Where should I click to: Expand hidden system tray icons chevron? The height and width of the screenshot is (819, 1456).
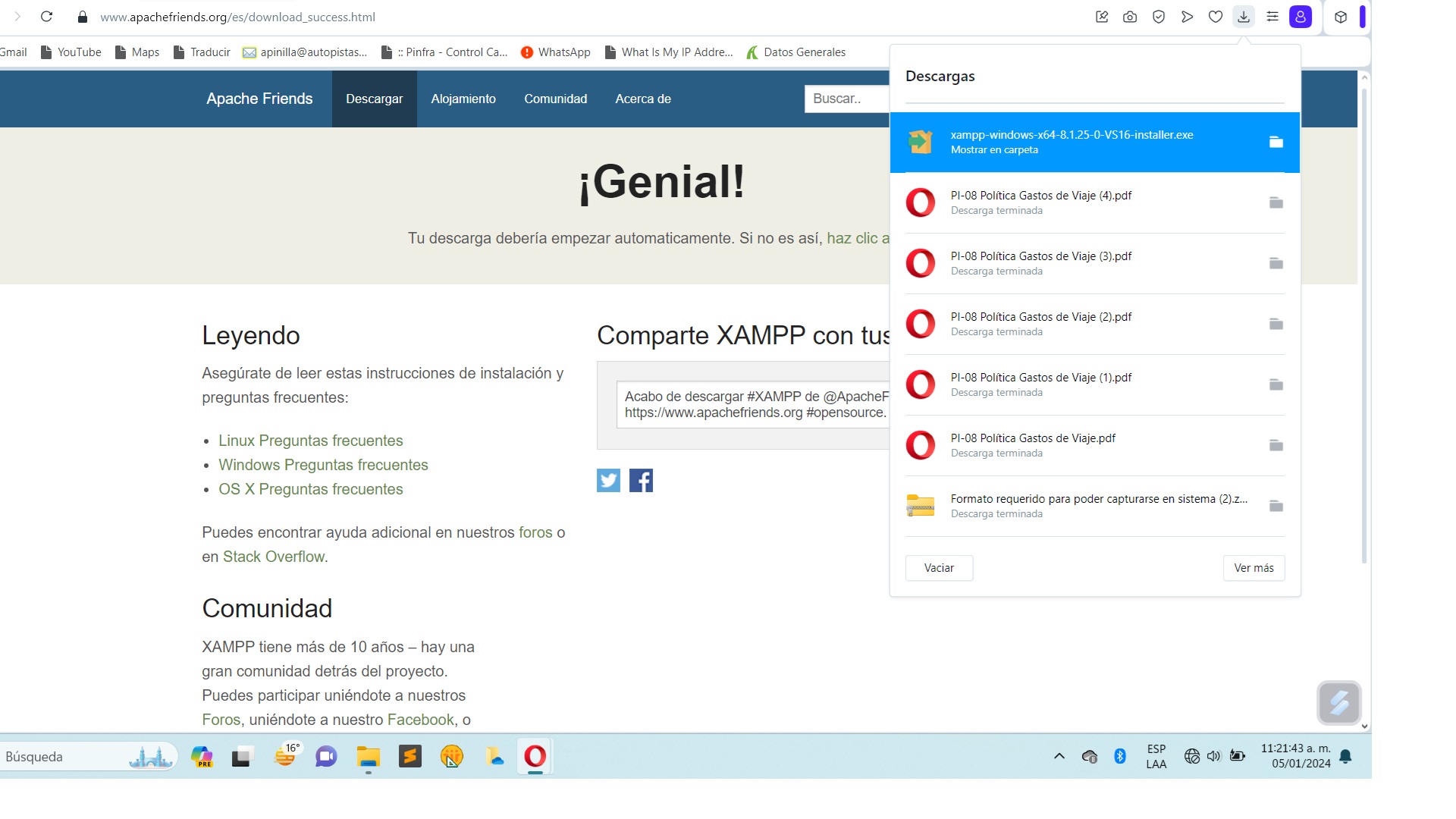point(1059,756)
